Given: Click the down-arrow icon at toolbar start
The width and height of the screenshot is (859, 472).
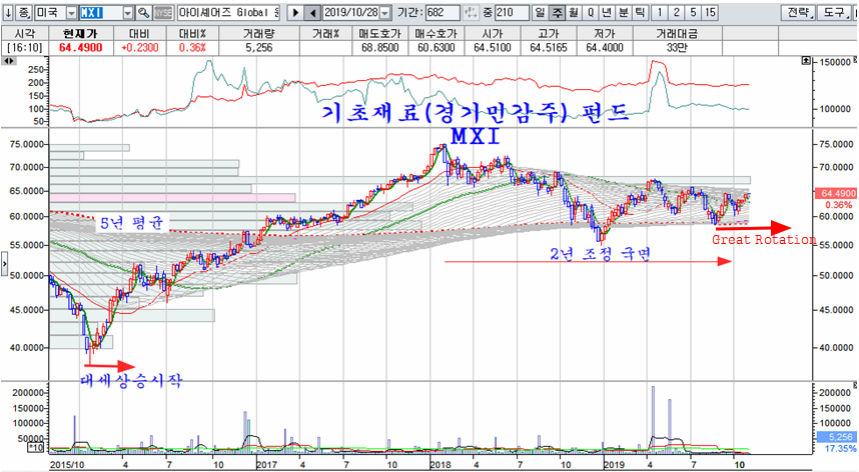Looking at the screenshot, I should coord(8,13).
